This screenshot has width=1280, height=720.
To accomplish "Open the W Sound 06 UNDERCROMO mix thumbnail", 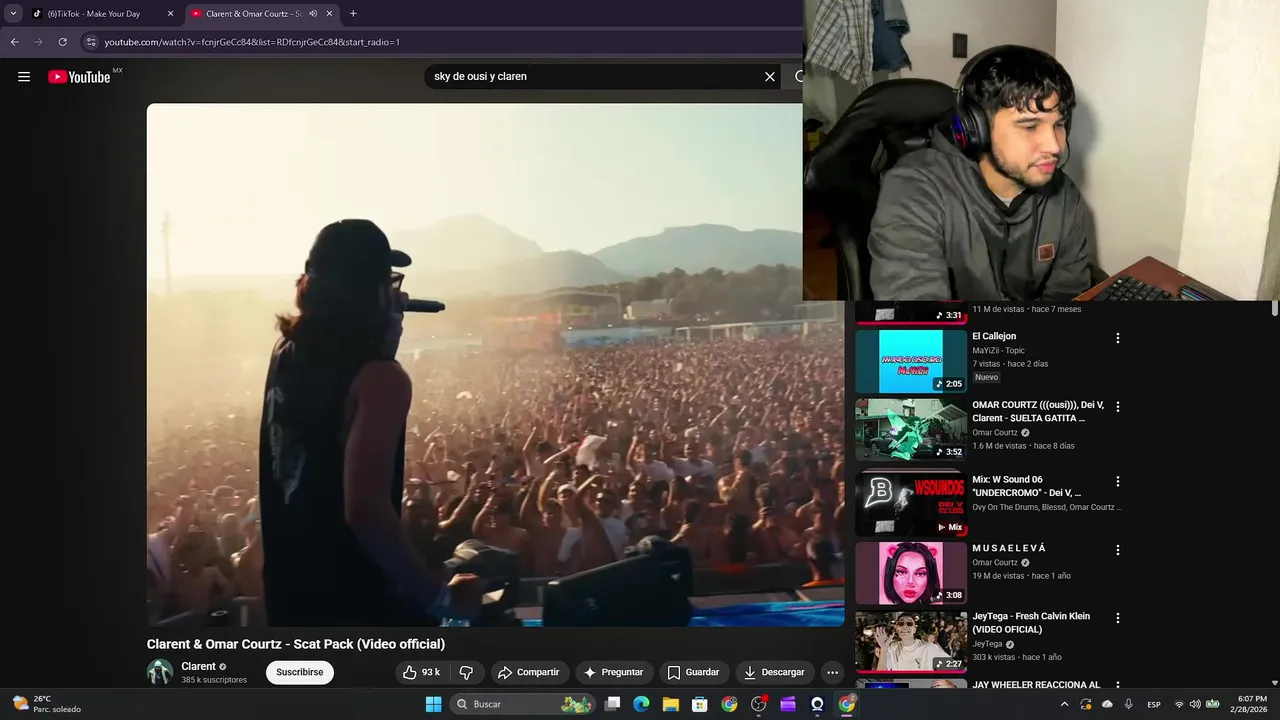I will (910, 505).
